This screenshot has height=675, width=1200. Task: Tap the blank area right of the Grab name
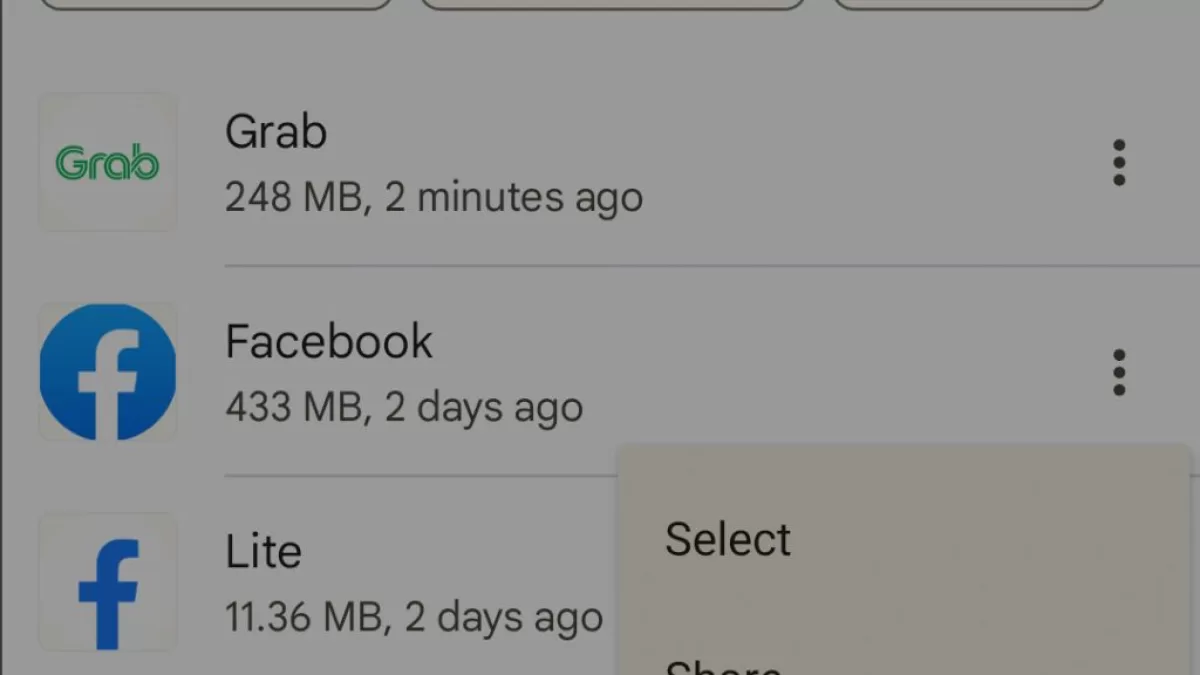700,132
